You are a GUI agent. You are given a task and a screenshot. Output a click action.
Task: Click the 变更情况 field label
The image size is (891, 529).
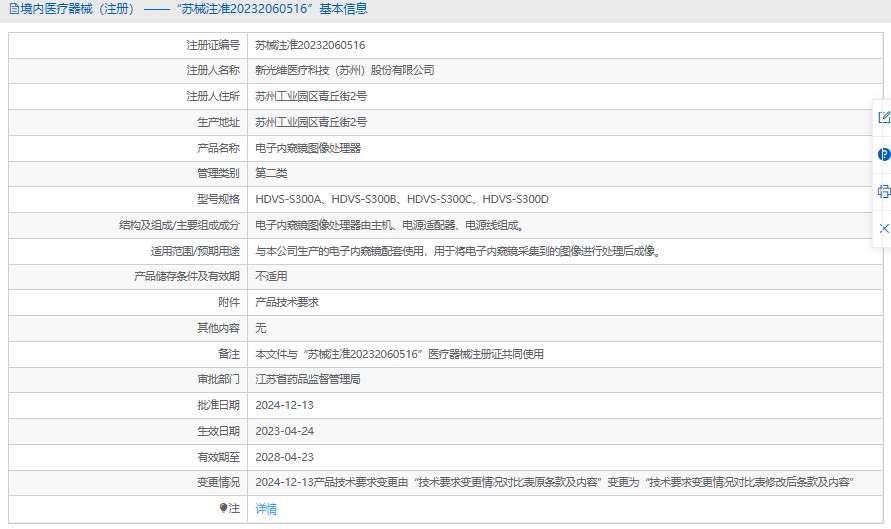coord(218,482)
